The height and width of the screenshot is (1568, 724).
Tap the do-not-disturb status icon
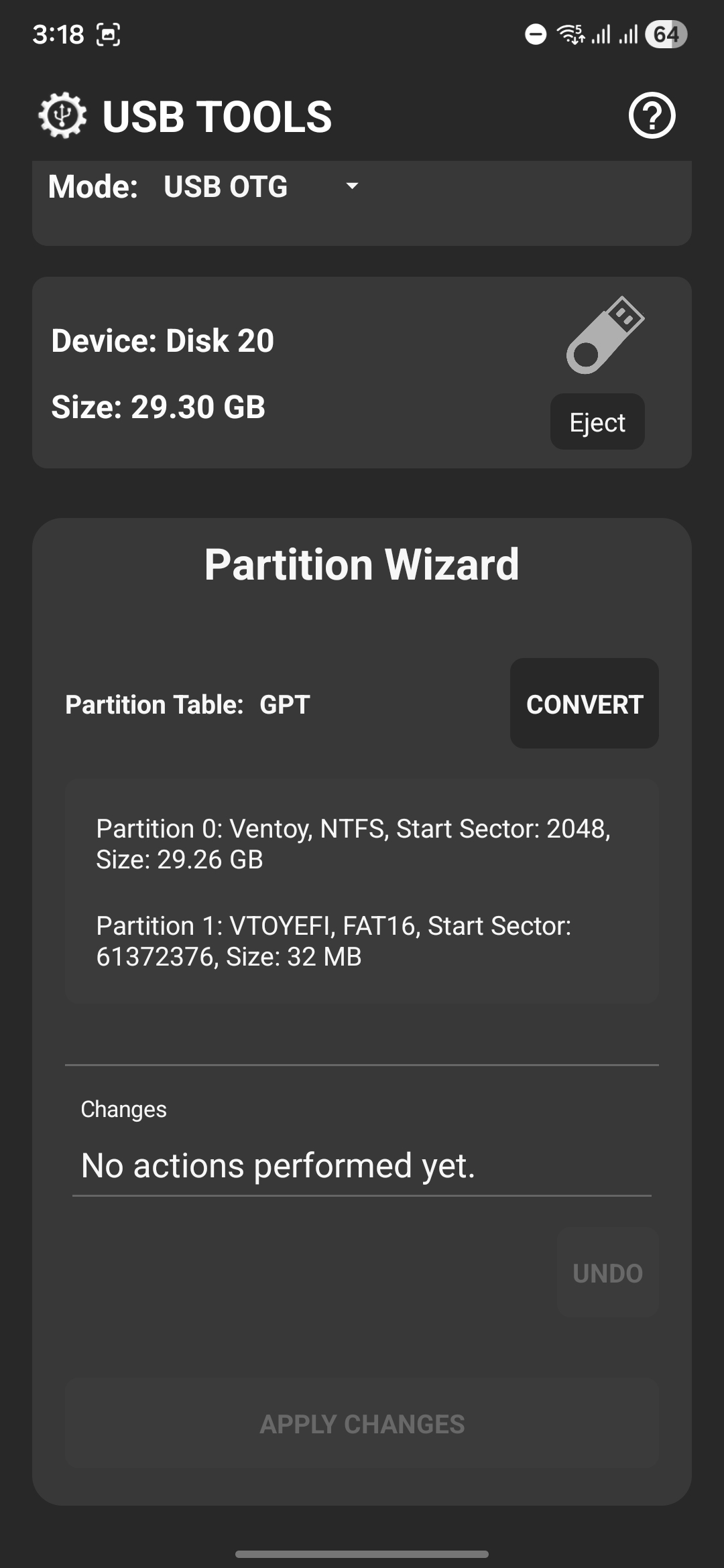click(x=535, y=34)
